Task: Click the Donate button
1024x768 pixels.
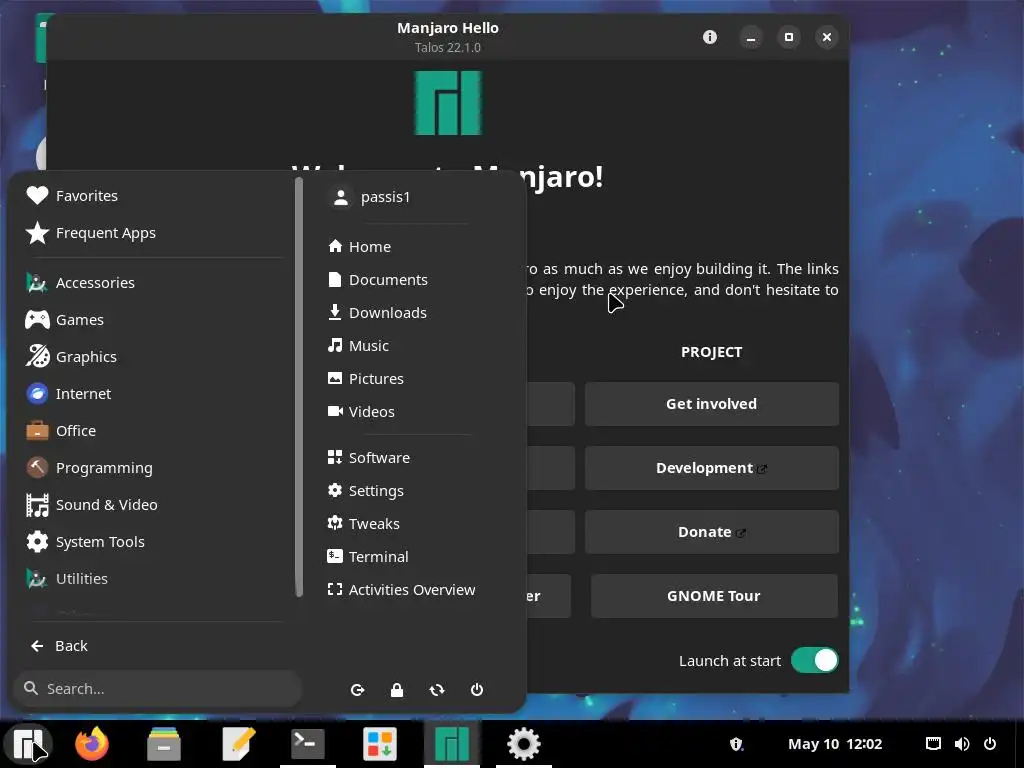Action: pyautogui.click(x=711, y=532)
